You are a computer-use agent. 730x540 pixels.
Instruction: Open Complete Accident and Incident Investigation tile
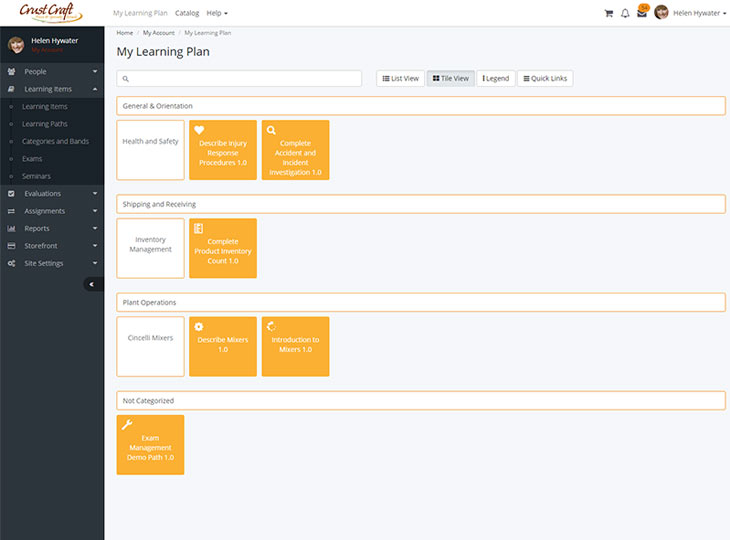pyautogui.click(x=295, y=150)
